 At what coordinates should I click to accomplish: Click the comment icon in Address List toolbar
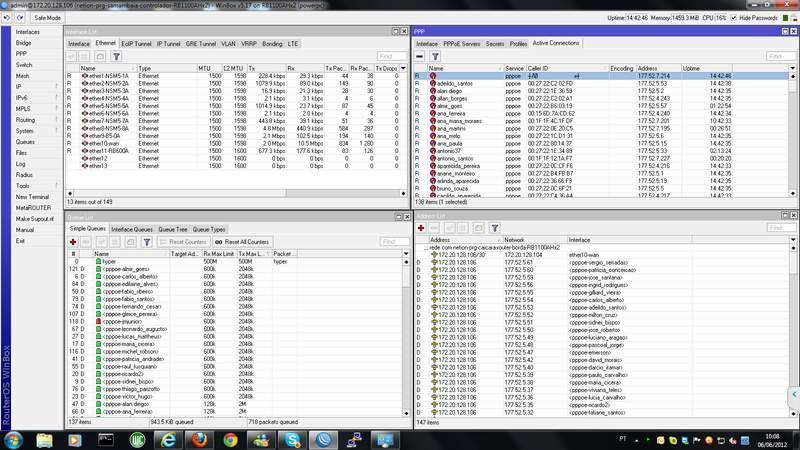[479, 228]
